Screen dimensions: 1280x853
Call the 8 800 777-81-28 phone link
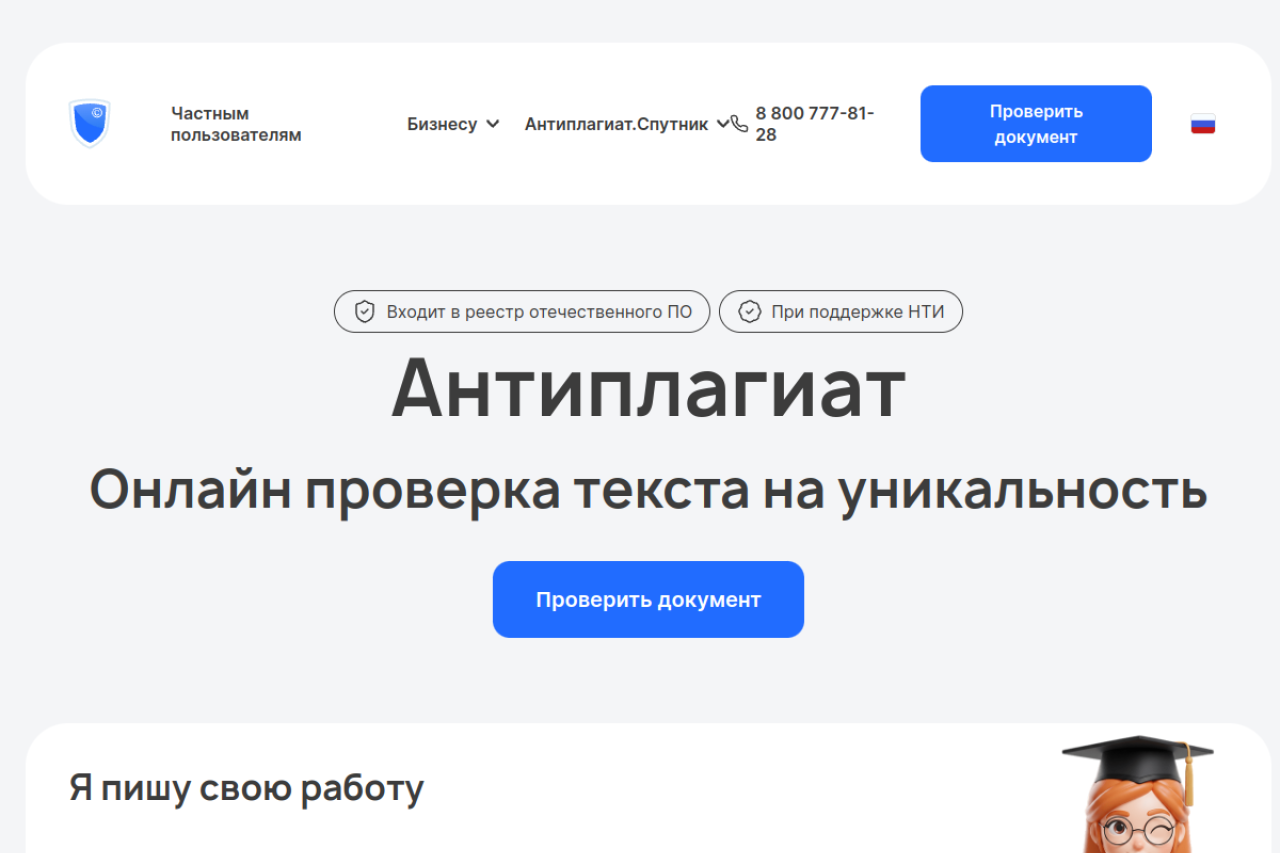click(815, 124)
